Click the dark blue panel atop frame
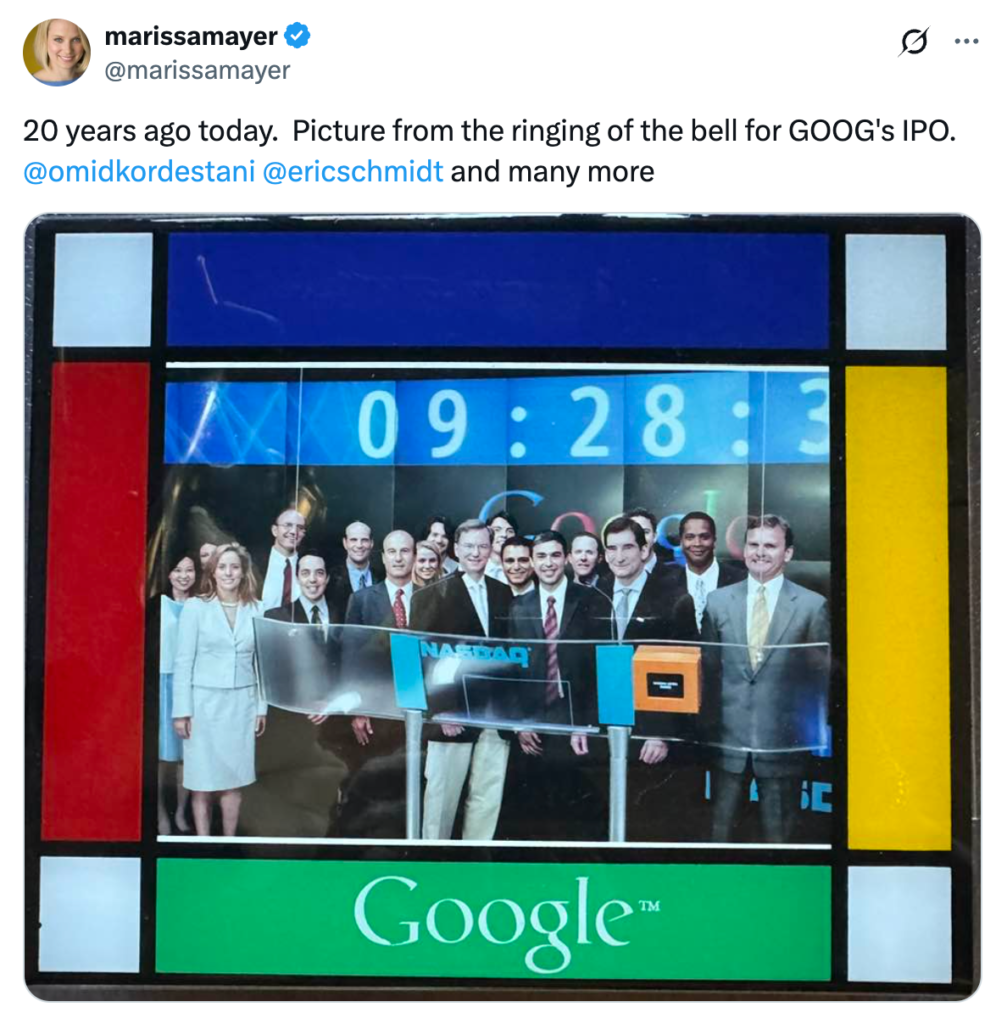The image size is (1007, 1024). tap(498, 289)
